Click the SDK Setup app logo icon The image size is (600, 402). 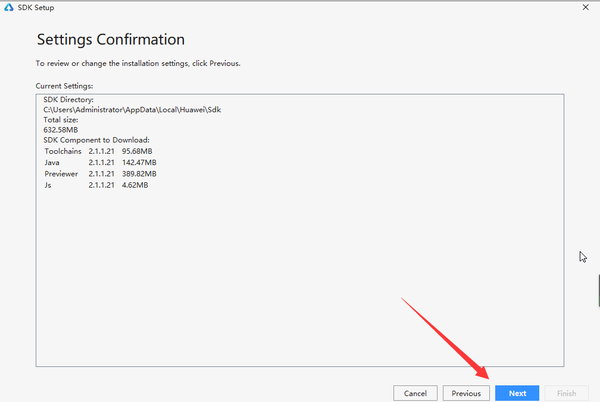tap(9, 7)
